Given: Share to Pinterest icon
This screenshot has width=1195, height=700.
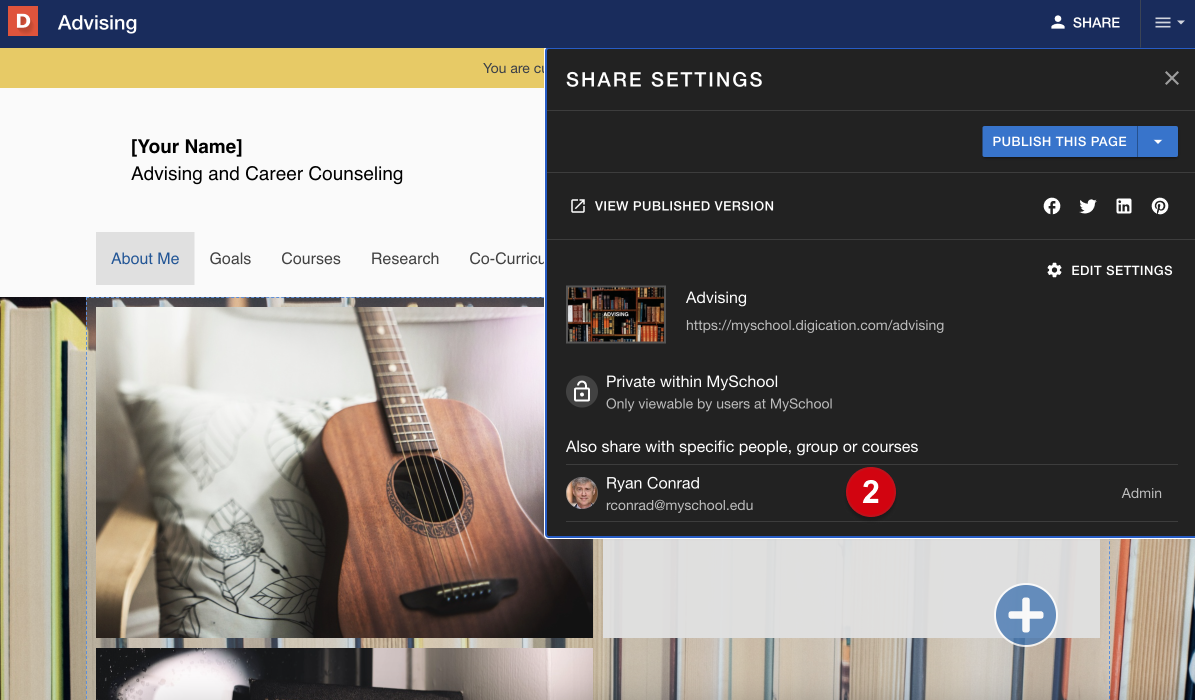Looking at the screenshot, I should click(1159, 206).
